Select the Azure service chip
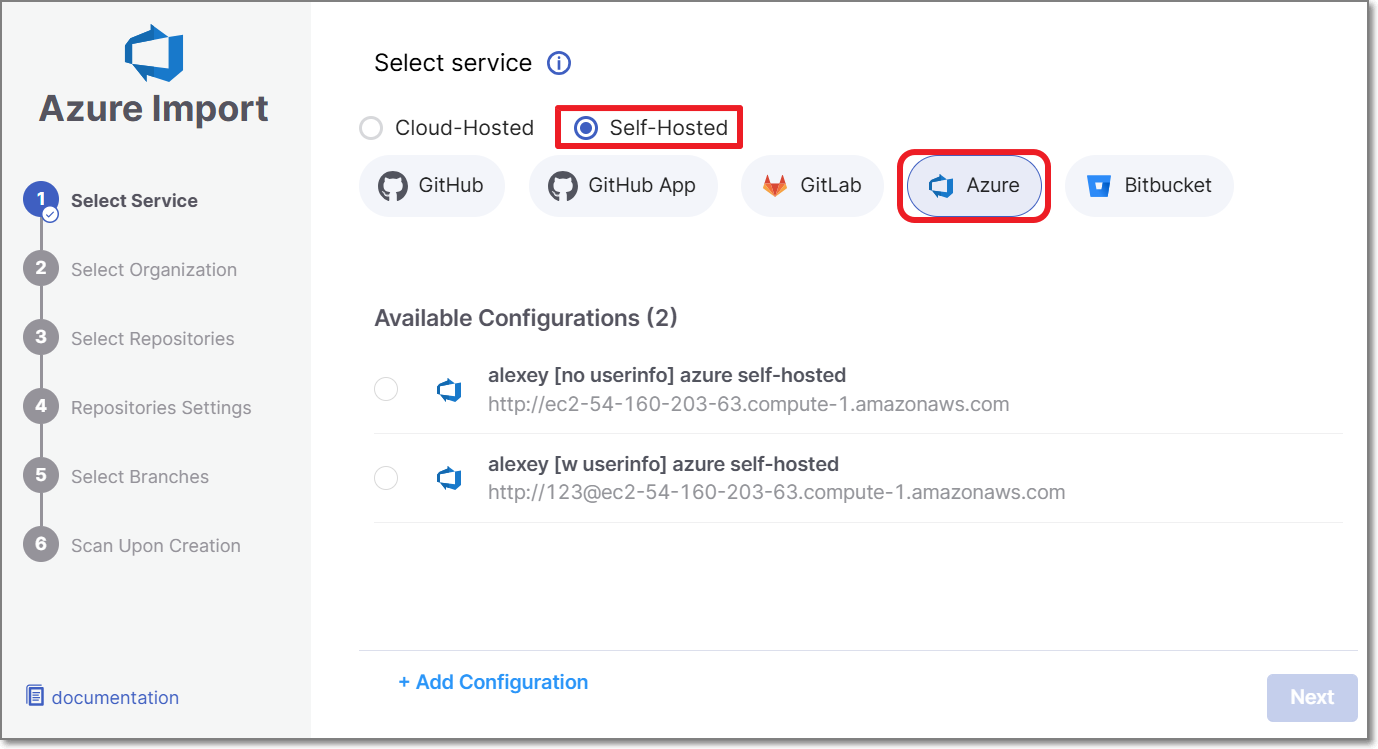Image resolution: width=1378 pixels, height=749 pixels. [973, 186]
